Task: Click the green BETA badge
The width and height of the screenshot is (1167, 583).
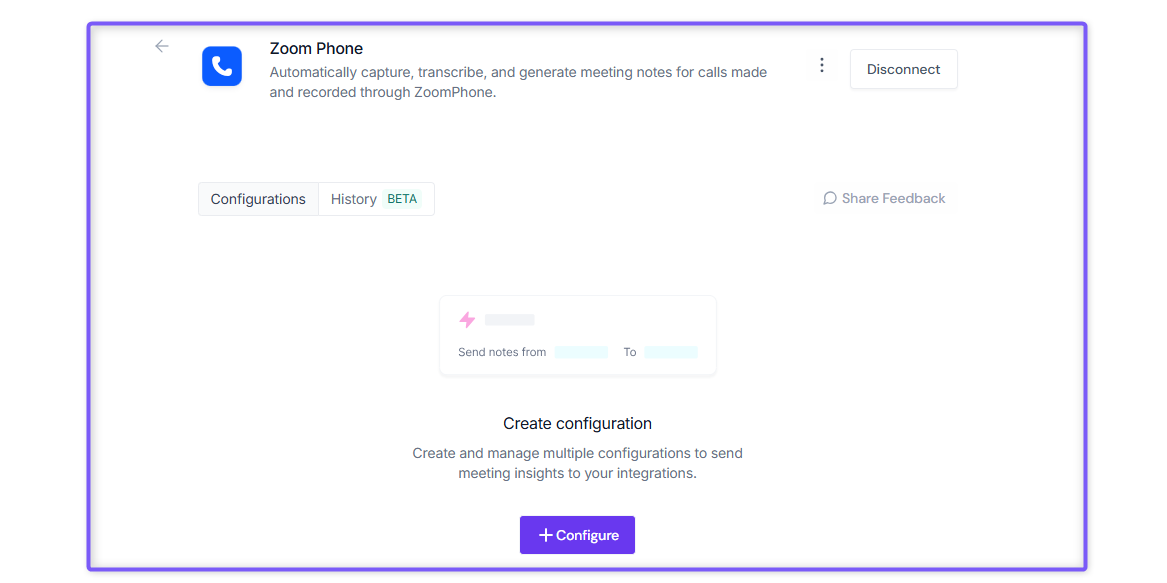Action: click(402, 199)
